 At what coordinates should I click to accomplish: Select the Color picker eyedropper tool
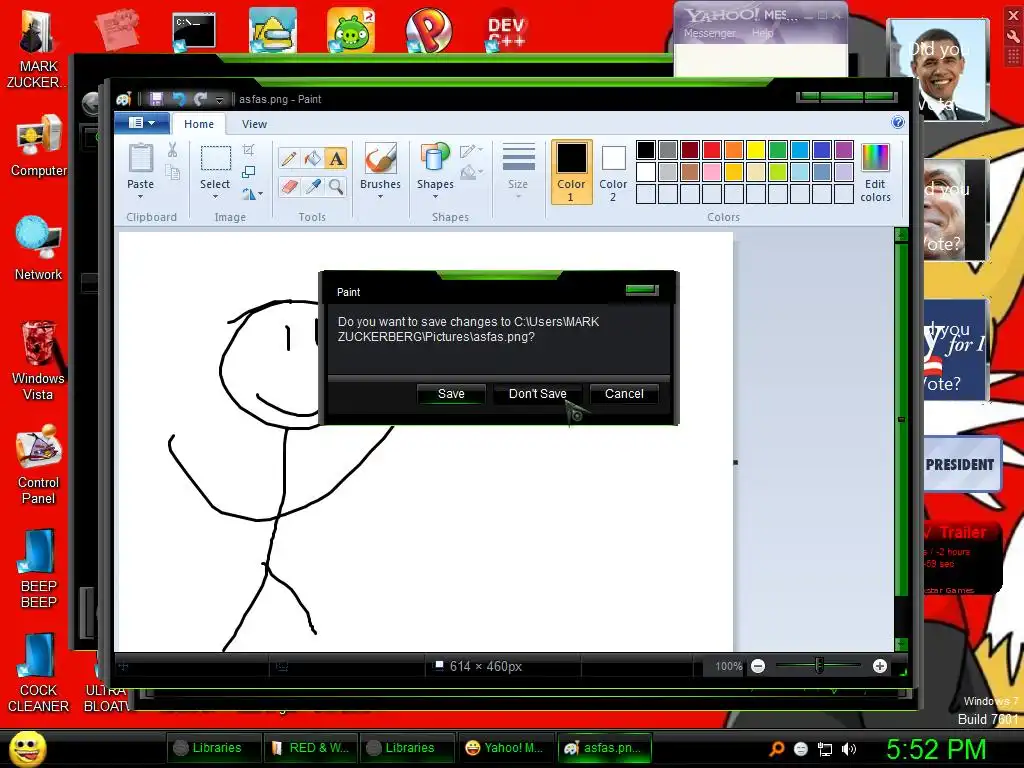(x=313, y=187)
